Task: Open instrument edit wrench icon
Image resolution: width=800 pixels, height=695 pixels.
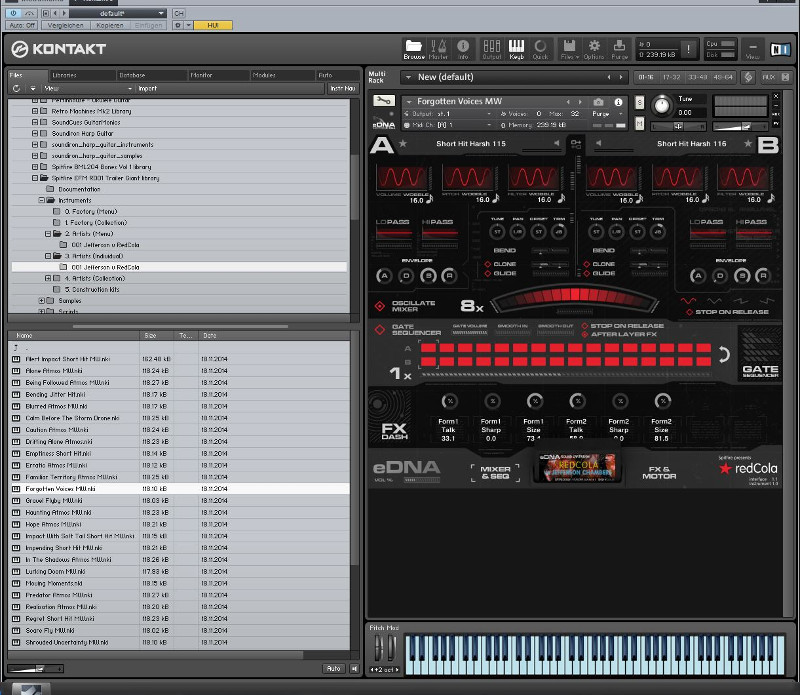Action: tap(384, 101)
